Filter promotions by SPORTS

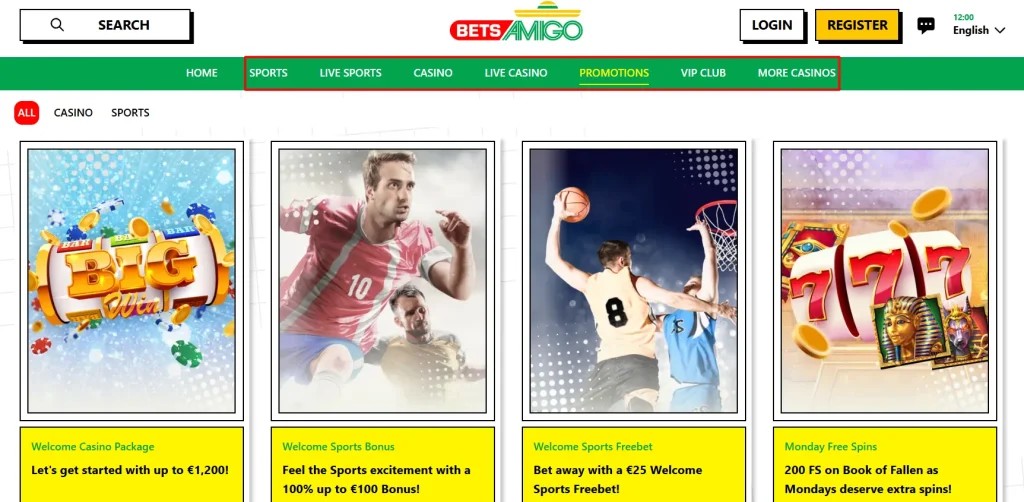[x=130, y=113]
